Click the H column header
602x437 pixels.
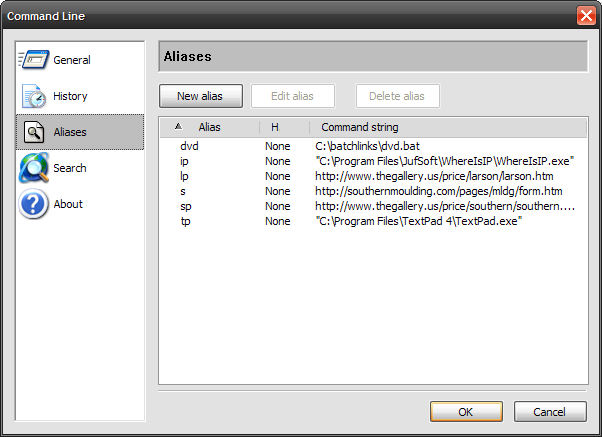[275, 127]
